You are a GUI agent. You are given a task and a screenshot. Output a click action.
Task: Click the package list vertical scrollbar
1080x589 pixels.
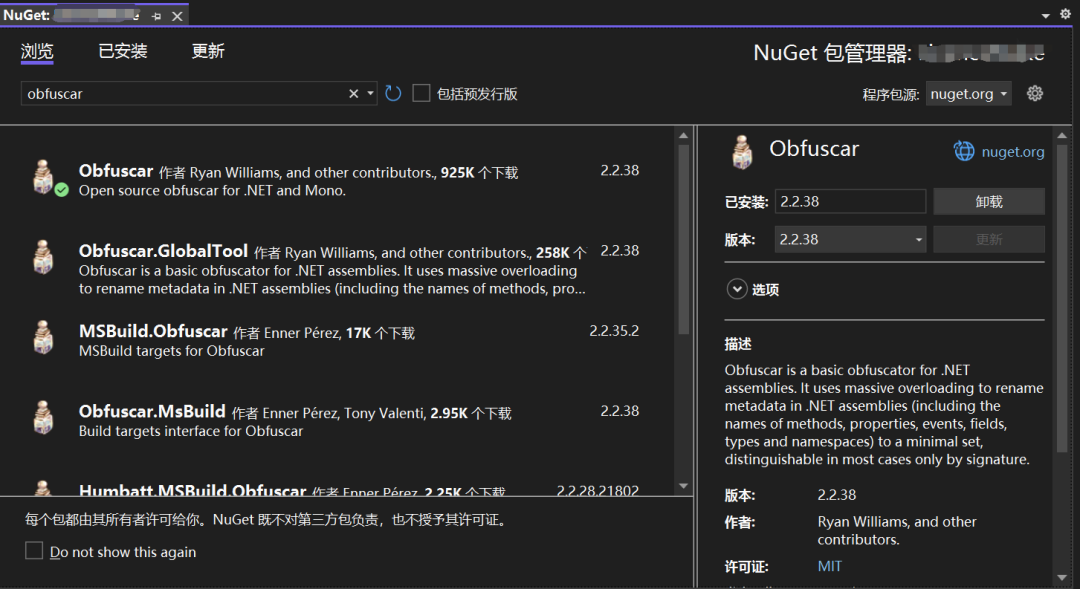coord(684,240)
